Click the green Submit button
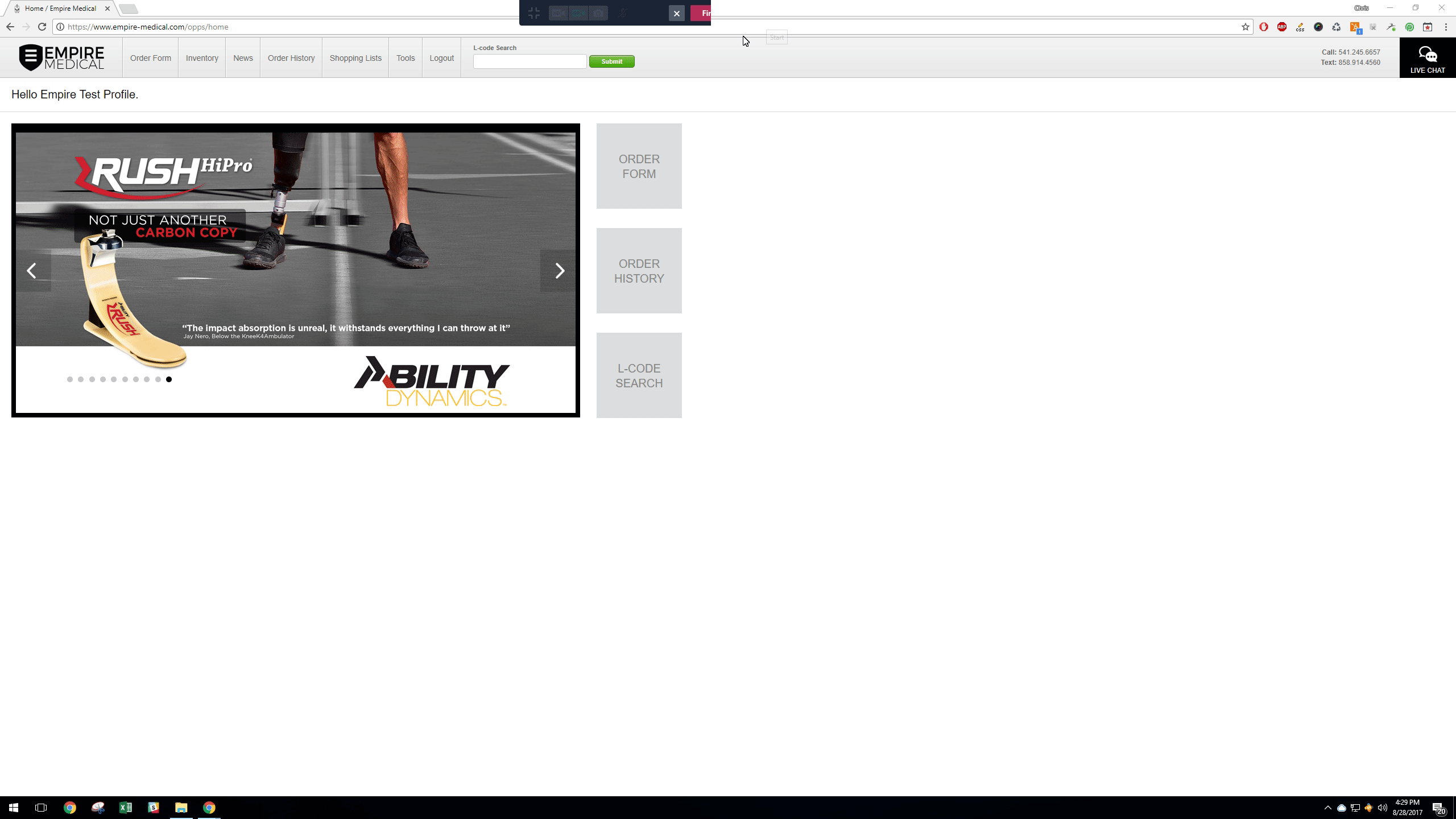Viewport: 1456px width, 819px height. [x=612, y=61]
